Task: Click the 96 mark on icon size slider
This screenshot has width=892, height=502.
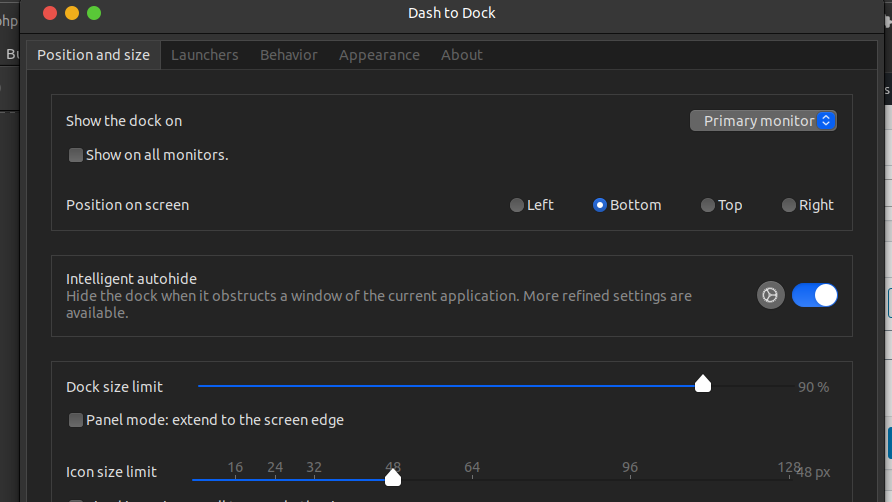Action: tap(630, 468)
